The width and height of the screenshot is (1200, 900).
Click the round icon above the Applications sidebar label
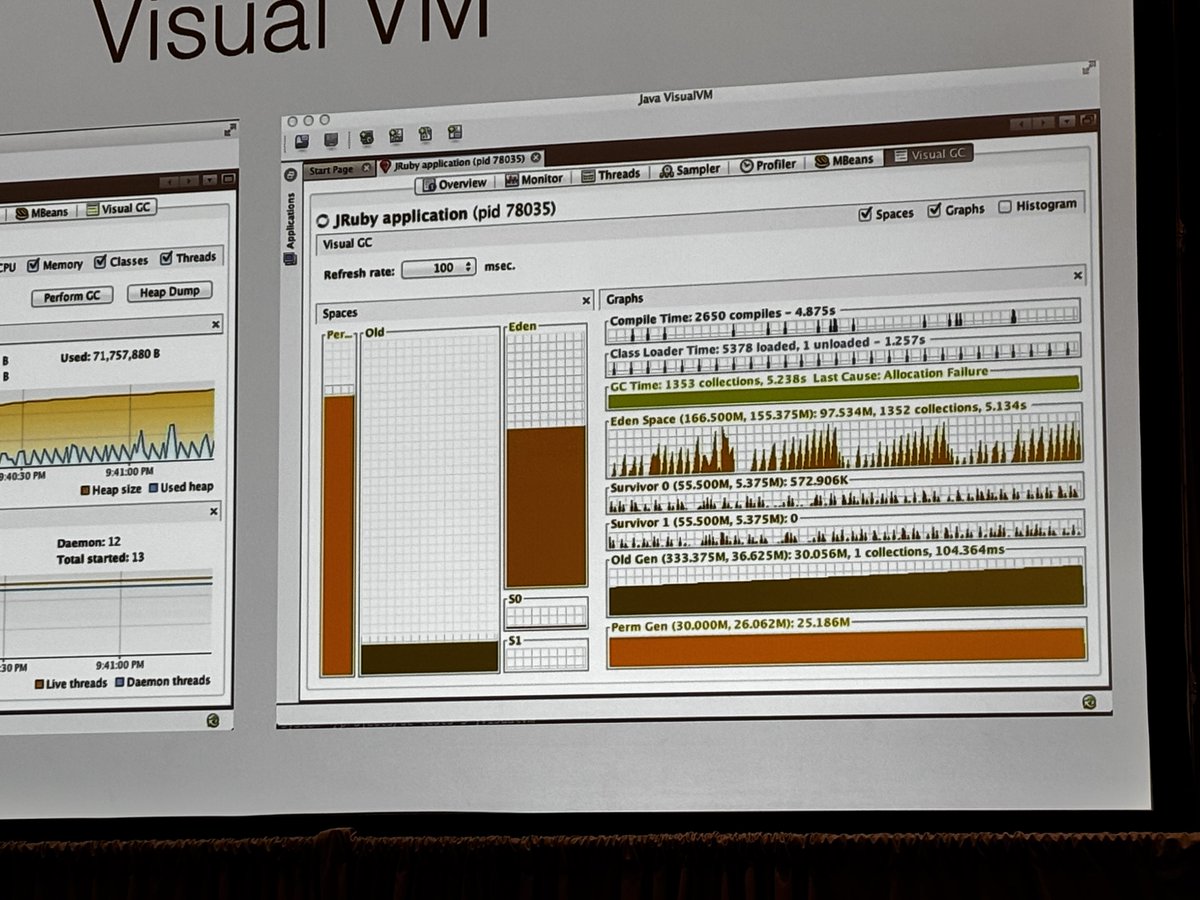pyautogui.click(x=291, y=174)
